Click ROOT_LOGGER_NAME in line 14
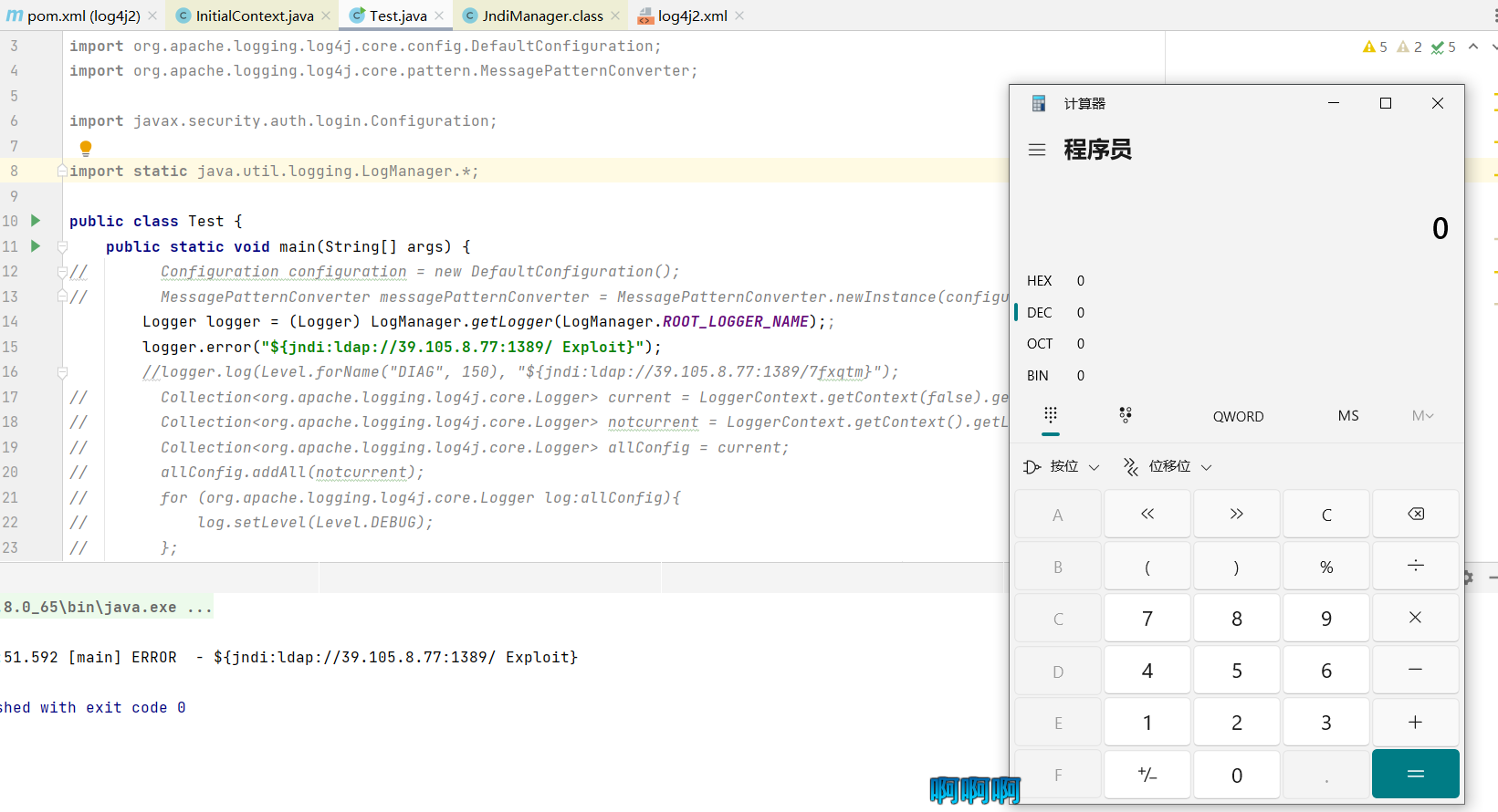This screenshot has height=812, width=1498. point(736,321)
